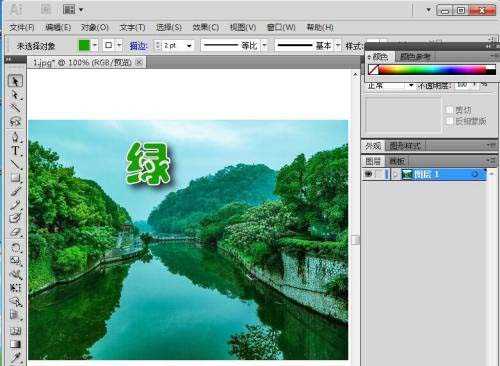Viewport: 500px width, 366px height.
Task: Expand 图层 1 disclosure triangle
Action: (395, 174)
